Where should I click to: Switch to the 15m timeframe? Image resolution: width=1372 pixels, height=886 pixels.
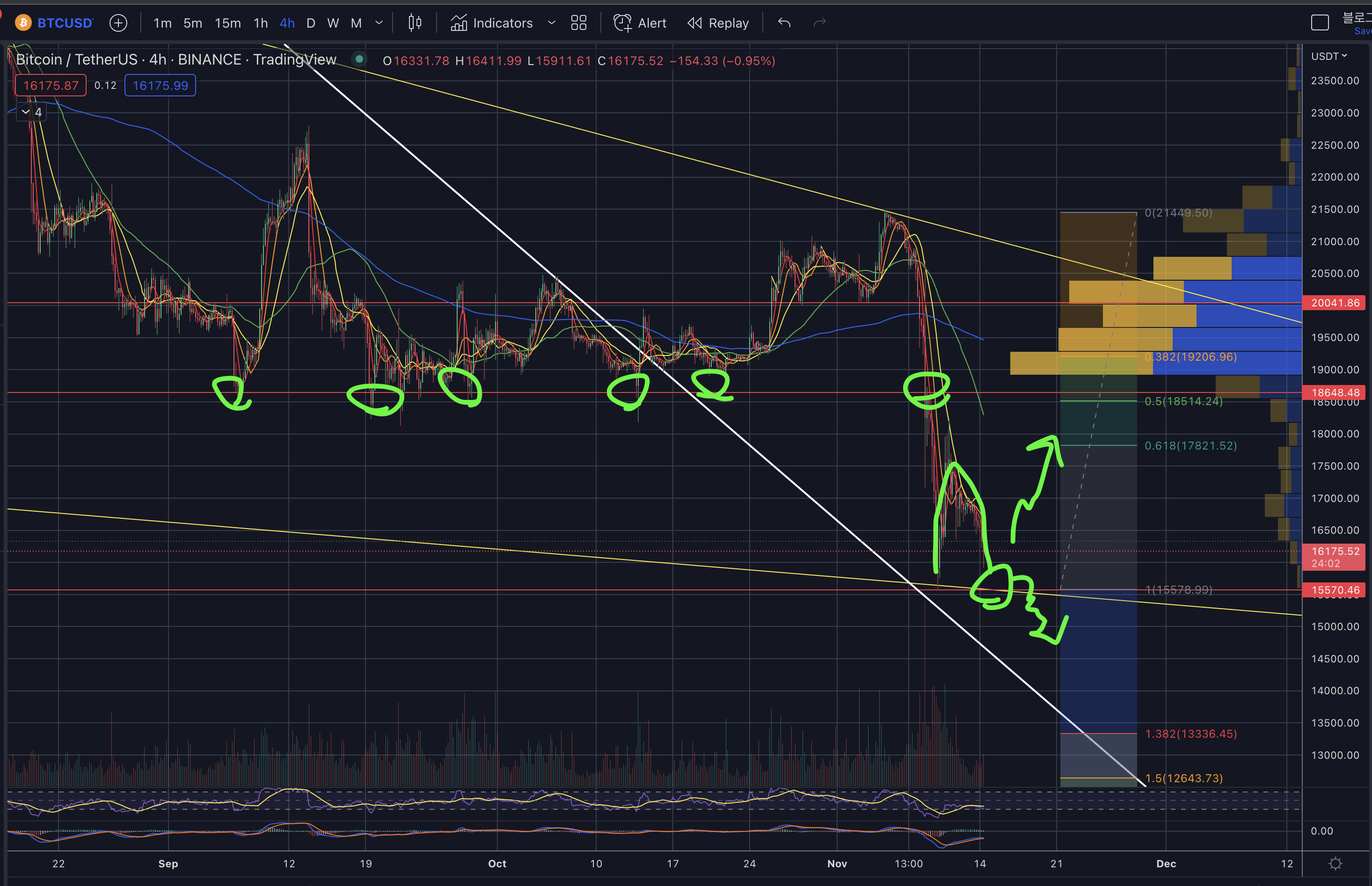(x=228, y=23)
